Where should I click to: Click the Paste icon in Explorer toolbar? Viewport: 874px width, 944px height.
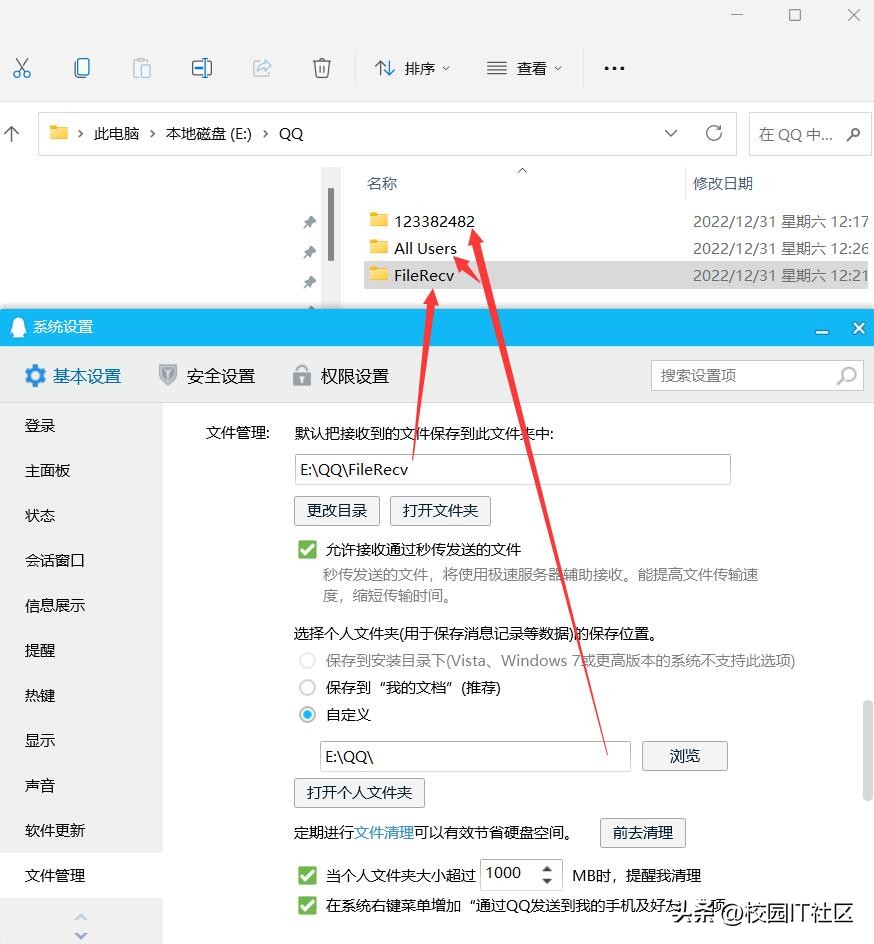click(141, 68)
